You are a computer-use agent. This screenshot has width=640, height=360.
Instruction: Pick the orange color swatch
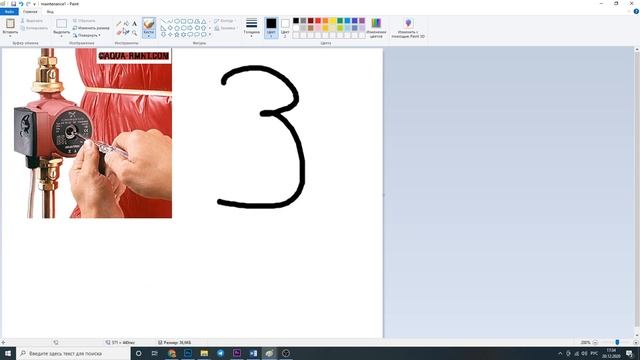click(x=325, y=20)
